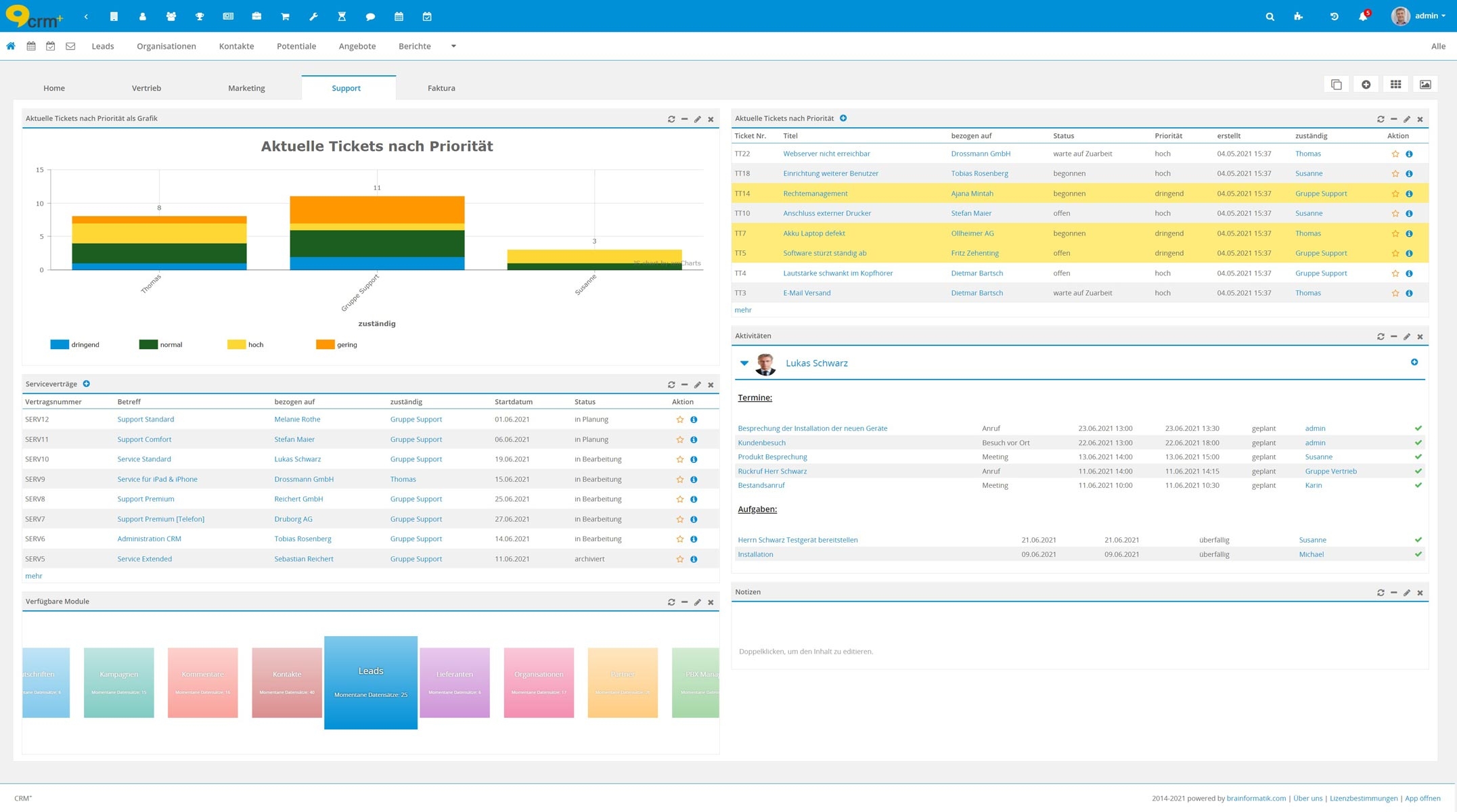The image size is (1457, 812).
Task: Click the puzzle piece extensions icon
Action: click(x=1298, y=16)
